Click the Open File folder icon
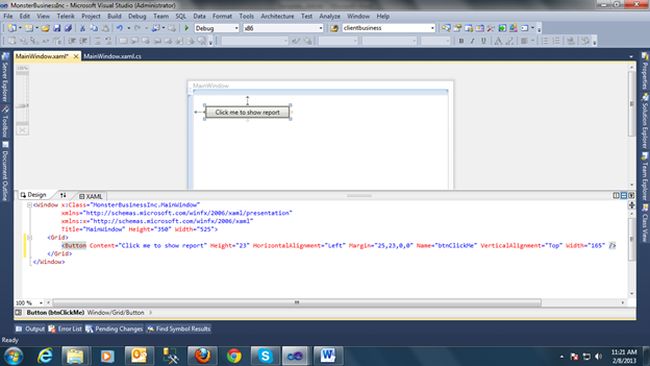 pos(45,28)
